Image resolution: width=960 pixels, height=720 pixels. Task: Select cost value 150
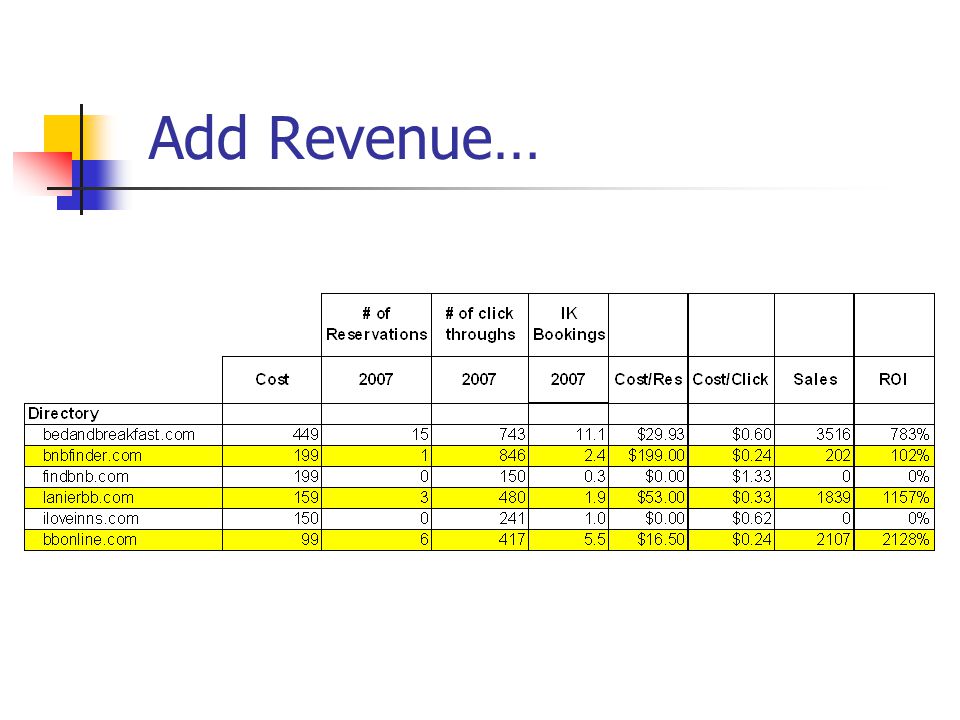[x=272, y=519]
